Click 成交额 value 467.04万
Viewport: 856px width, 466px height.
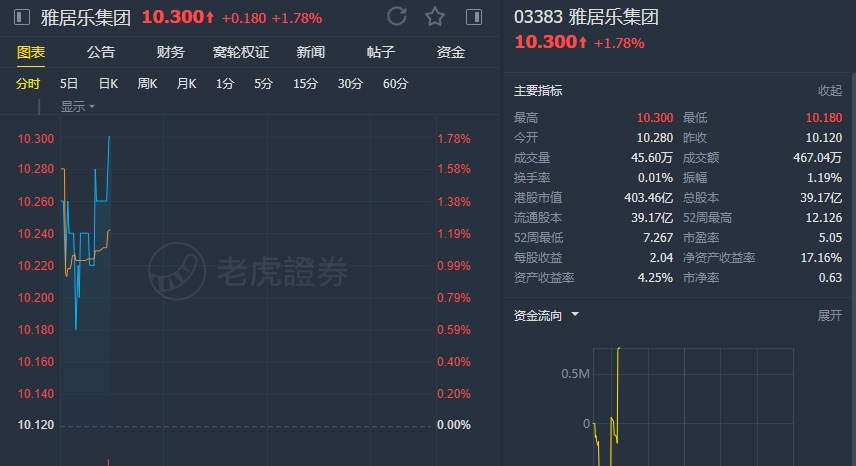818,158
